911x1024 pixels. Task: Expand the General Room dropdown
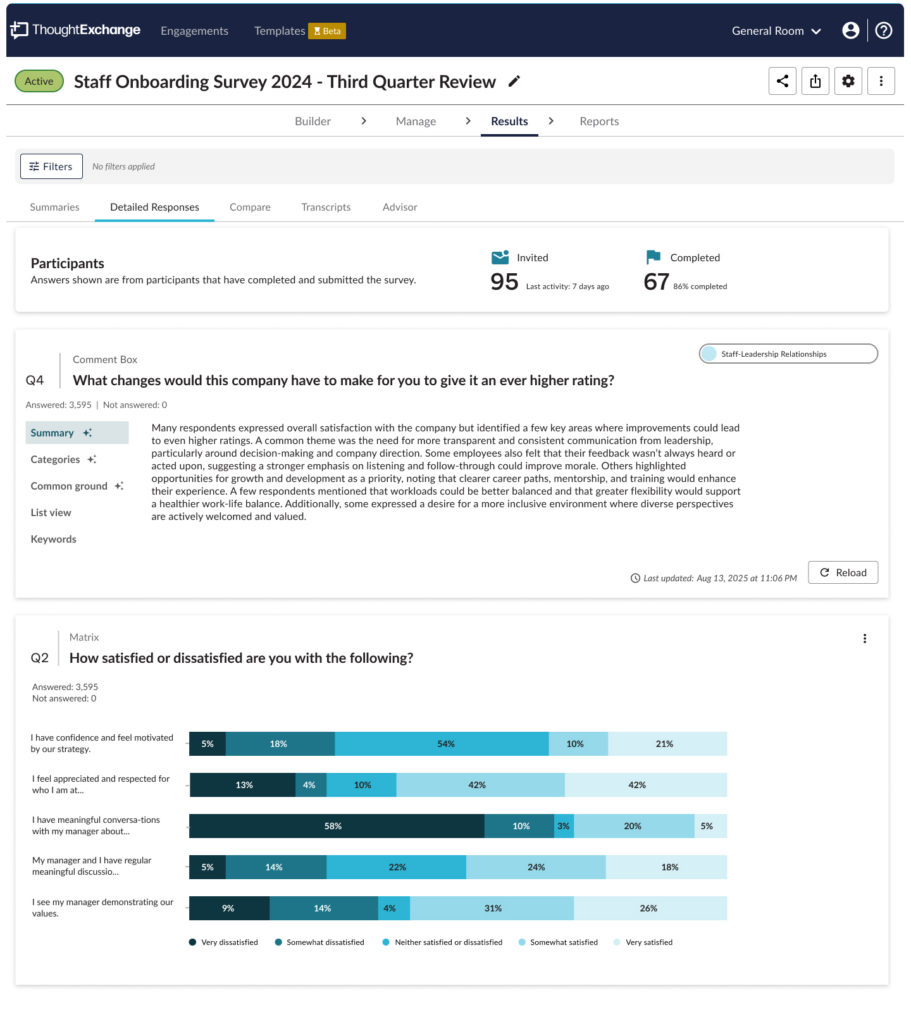(x=776, y=31)
